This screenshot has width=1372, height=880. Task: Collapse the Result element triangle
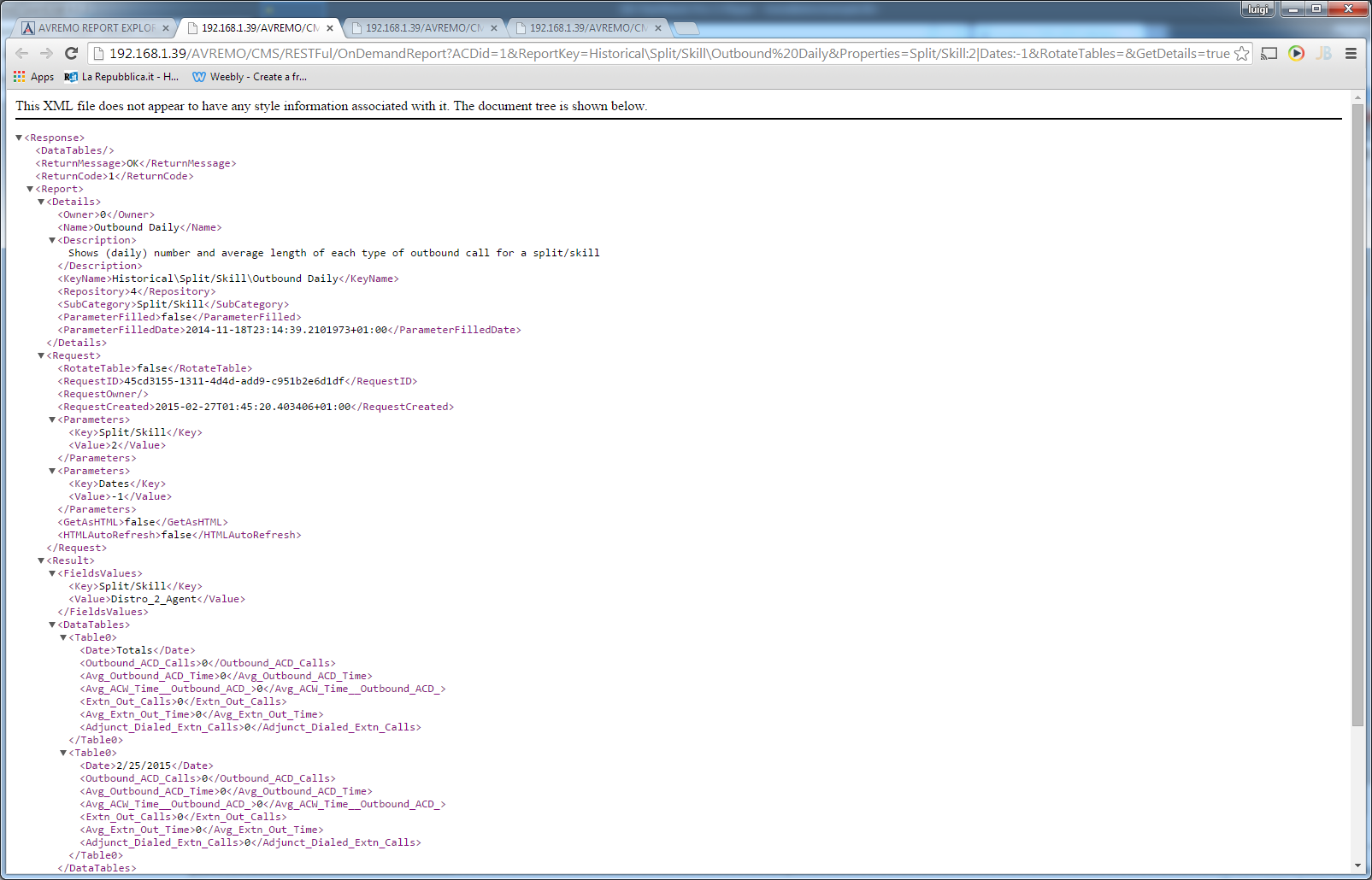pyautogui.click(x=41, y=560)
